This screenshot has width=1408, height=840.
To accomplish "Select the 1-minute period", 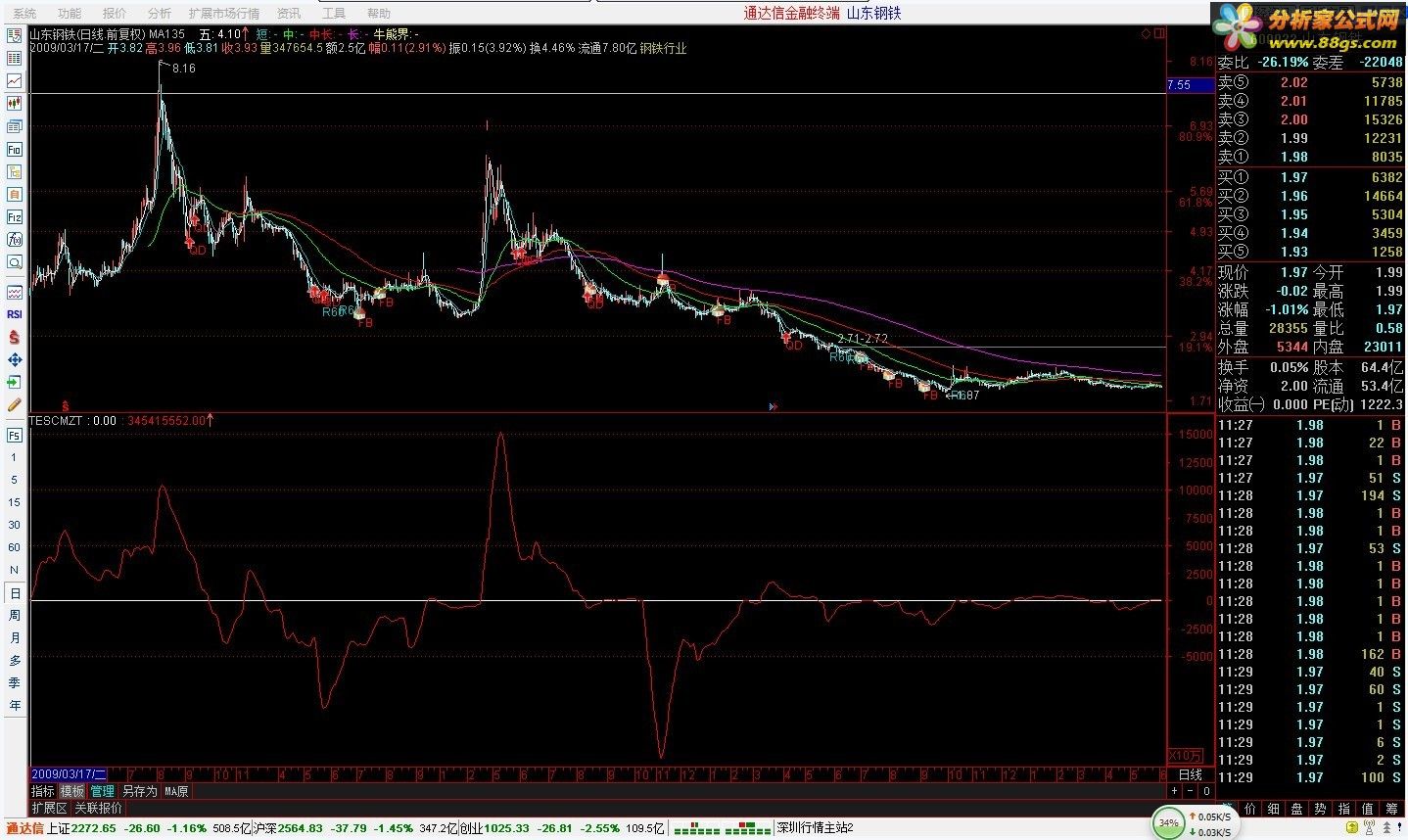I will tap(15, 458).
